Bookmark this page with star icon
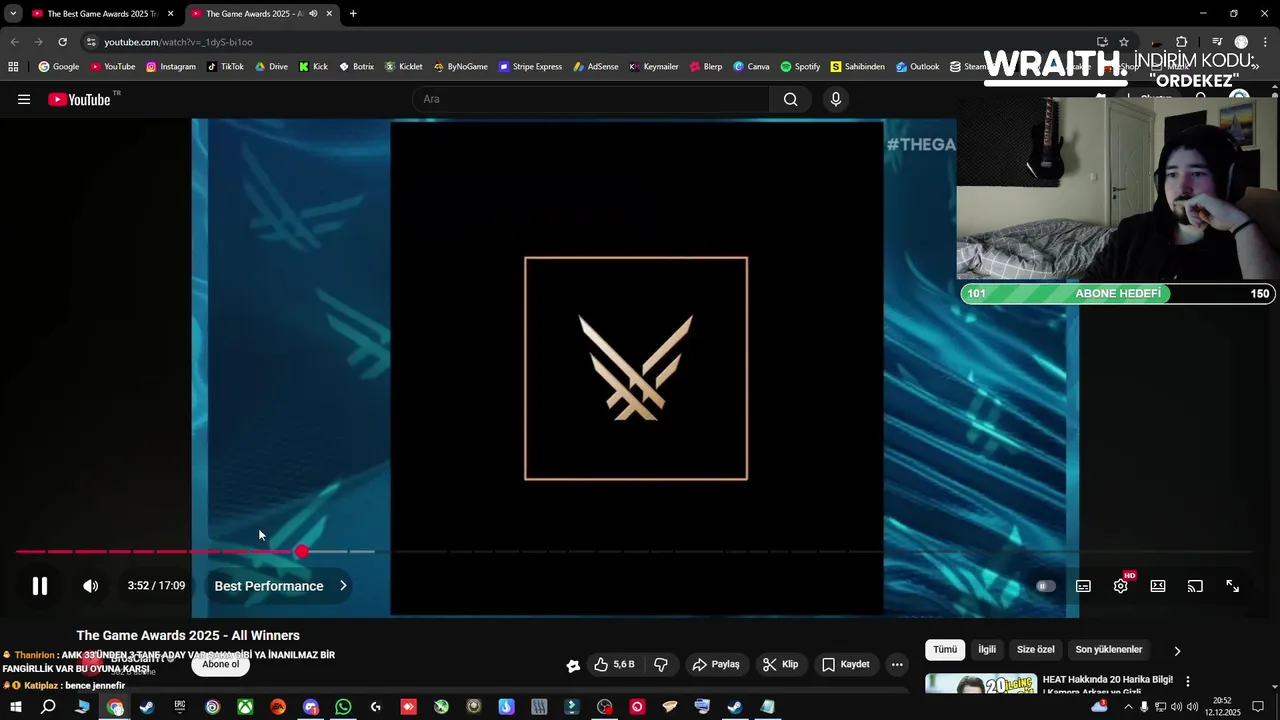The width and height of the screenshot is (1280, 720). (1124, 42)
